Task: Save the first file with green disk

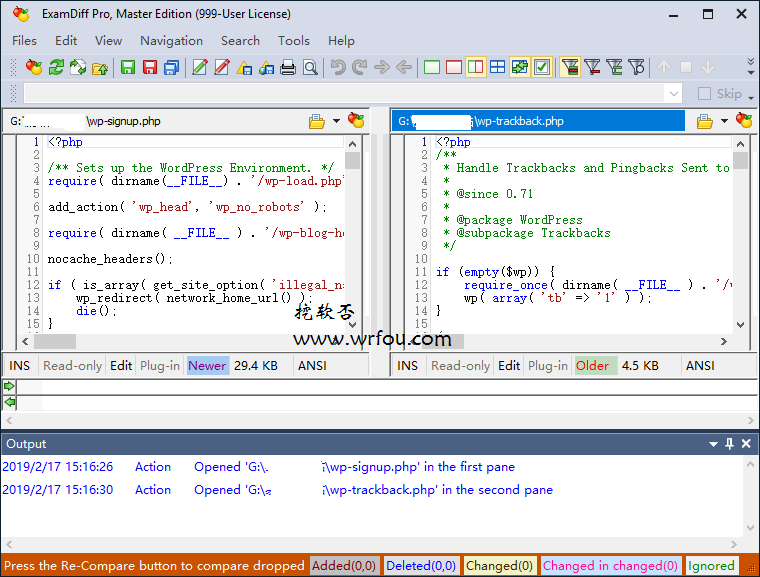Action: pos(128,67)
